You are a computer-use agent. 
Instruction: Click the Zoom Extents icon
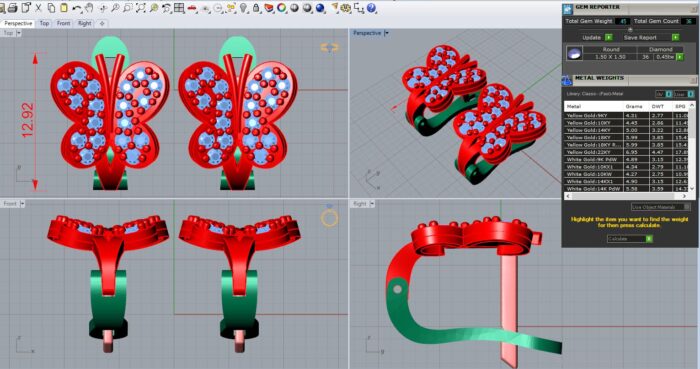pyautogui.click(x=141, y=8)
